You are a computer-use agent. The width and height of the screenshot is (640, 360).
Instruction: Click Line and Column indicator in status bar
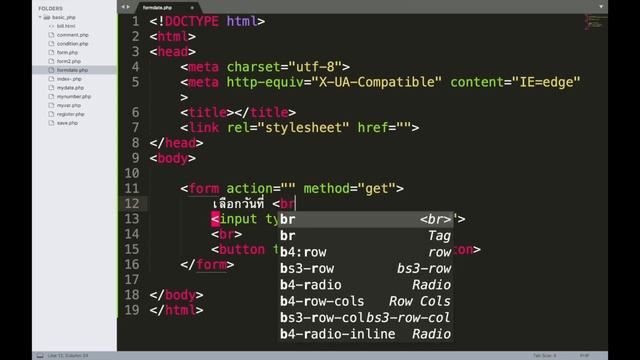[68, 356]
